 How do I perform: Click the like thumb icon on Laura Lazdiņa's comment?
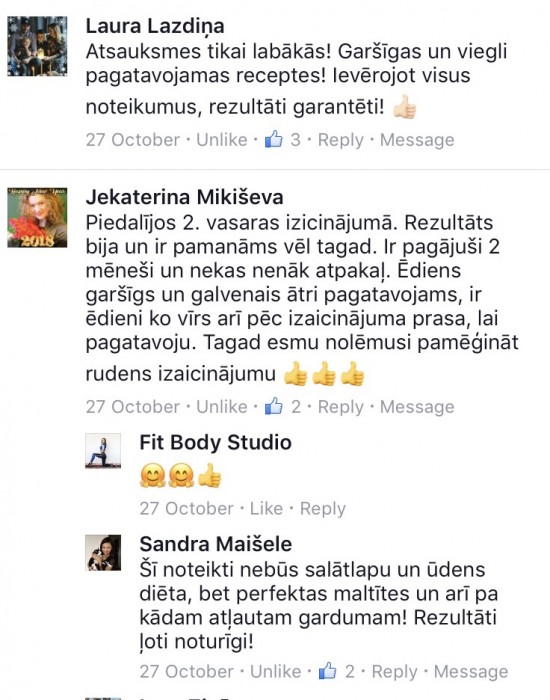point(274,139)
